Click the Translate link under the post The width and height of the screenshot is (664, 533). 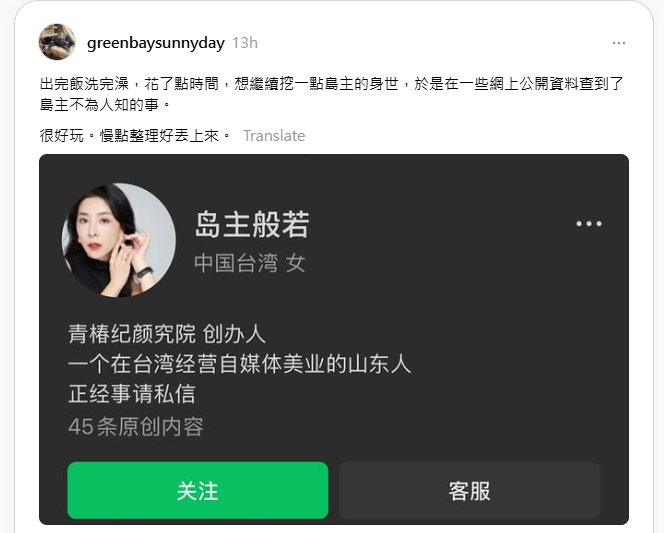click(x=274, y=136)
